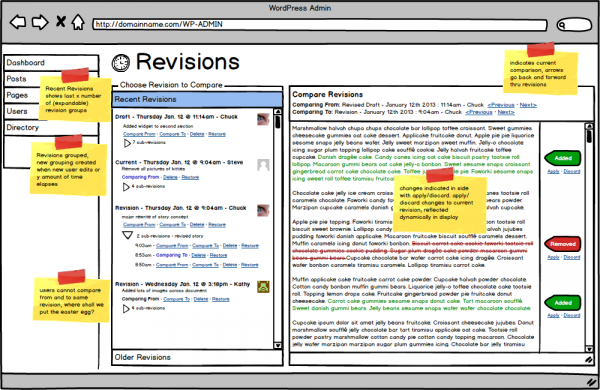
Task: Click the Revisions clock icon
Action: 121,62
